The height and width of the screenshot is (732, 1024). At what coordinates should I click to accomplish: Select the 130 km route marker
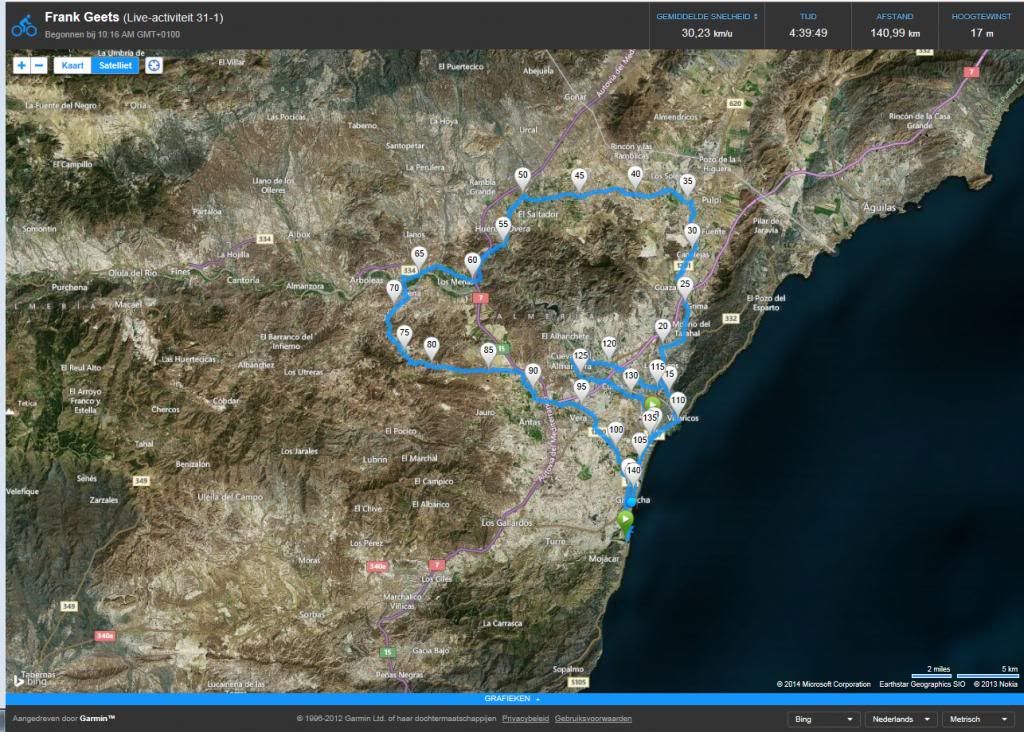[x=631, y=378]
